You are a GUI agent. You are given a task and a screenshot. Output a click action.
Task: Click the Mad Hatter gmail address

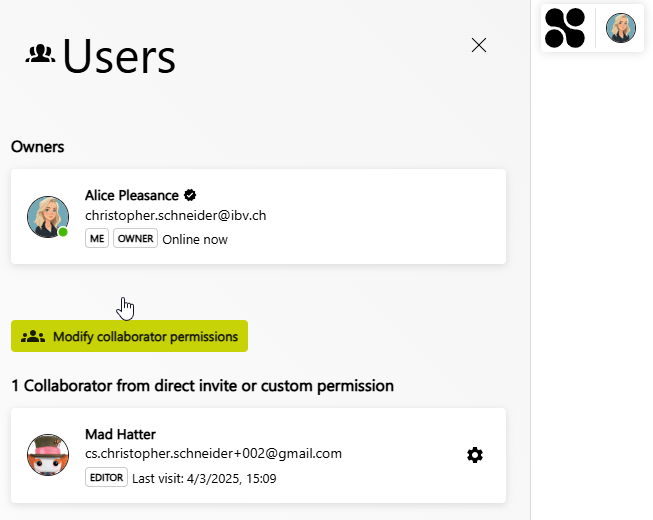[x=213, y=453]
